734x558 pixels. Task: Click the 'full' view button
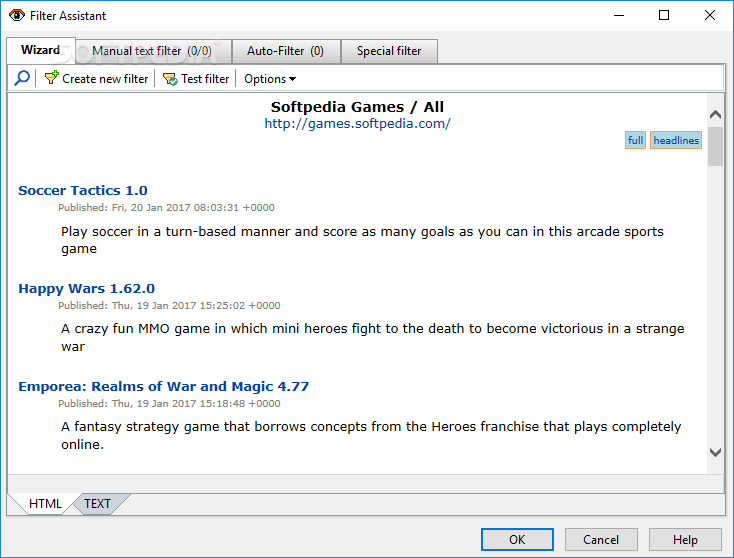coord(635,140)
